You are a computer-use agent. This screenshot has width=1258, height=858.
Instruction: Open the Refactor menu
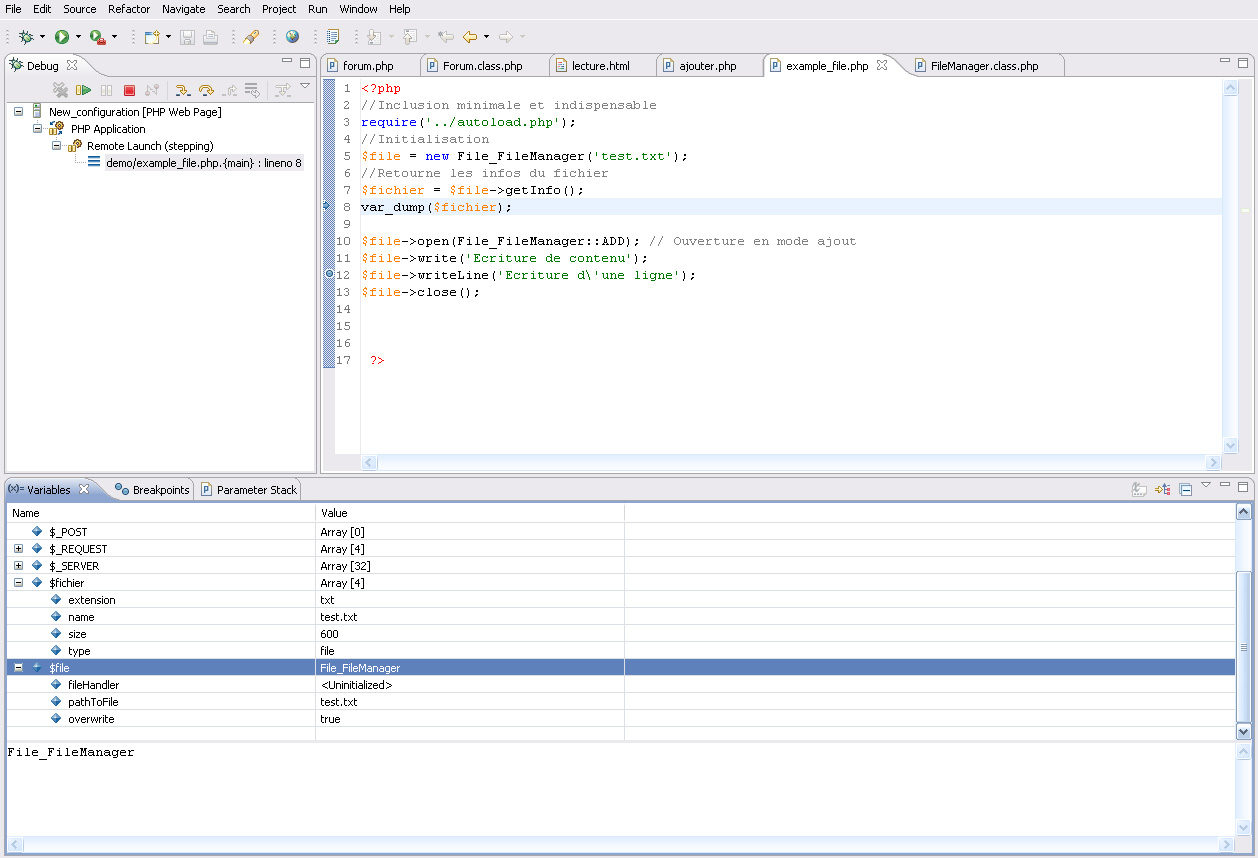[x=129, y=9]
